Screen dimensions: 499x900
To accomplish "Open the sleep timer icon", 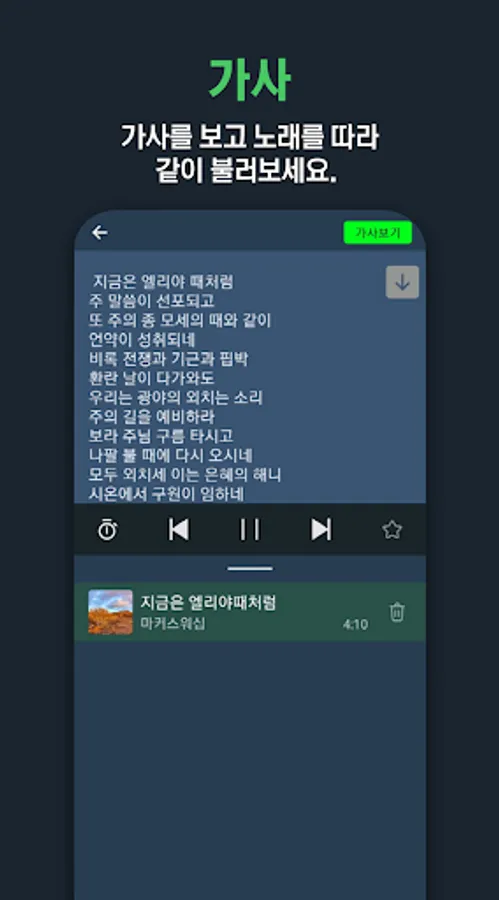I will 107,529.
